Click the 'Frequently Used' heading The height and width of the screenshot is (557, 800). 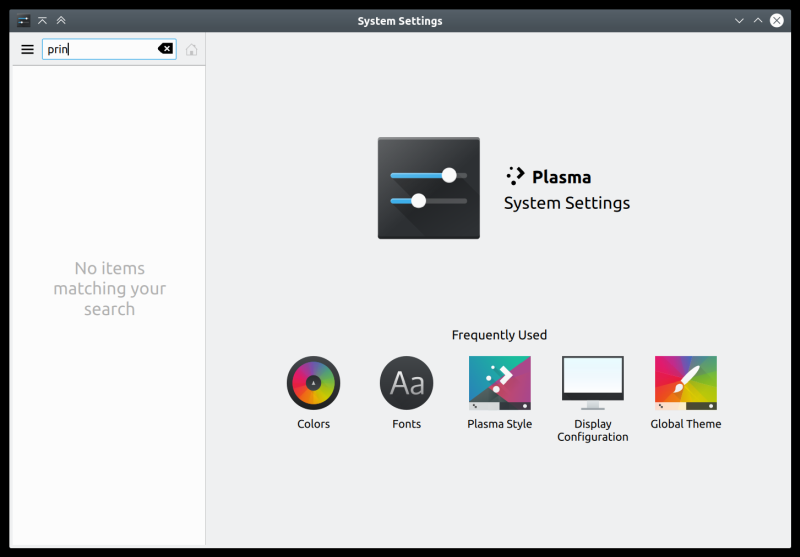click(x=499, y=335)
